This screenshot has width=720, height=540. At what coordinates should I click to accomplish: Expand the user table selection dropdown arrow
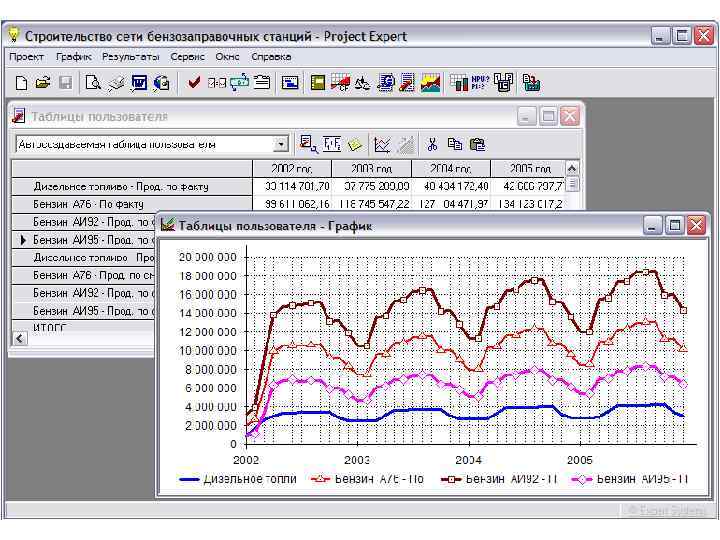(281, 144)
